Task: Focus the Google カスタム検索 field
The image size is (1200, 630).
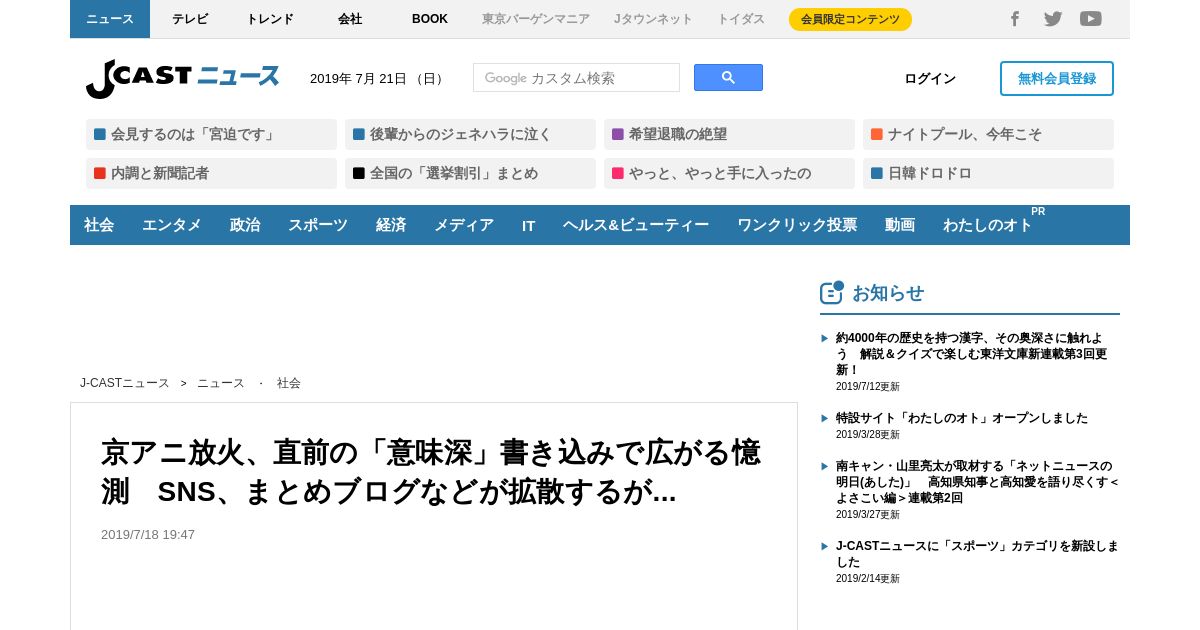Action: click(x=576, y=78)
